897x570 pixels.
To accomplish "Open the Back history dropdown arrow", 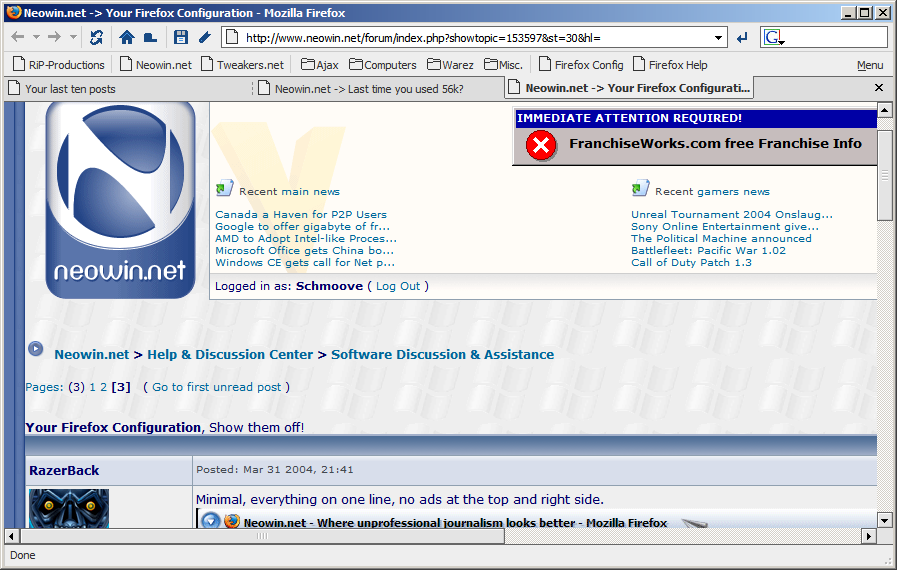I will pyautogui.click(x=36, y=38).
